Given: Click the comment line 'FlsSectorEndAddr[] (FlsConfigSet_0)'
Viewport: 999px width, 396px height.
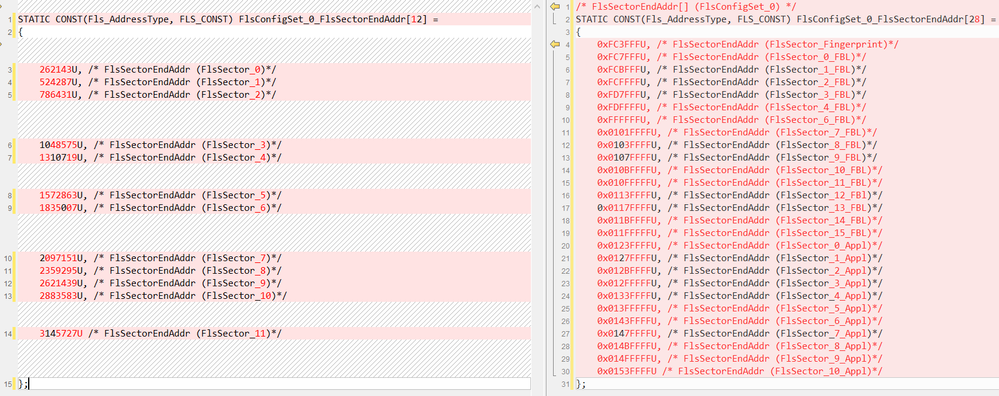Looking at the screenshot, I should 787,6.
